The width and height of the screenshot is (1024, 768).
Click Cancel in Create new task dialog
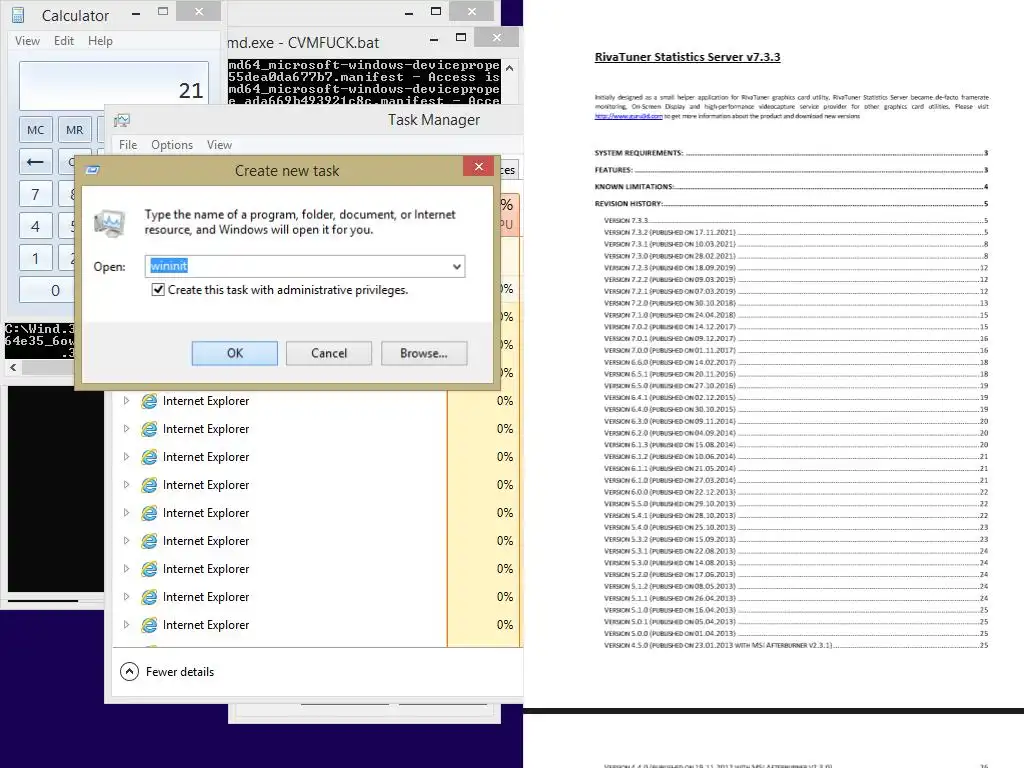point(328,353)
